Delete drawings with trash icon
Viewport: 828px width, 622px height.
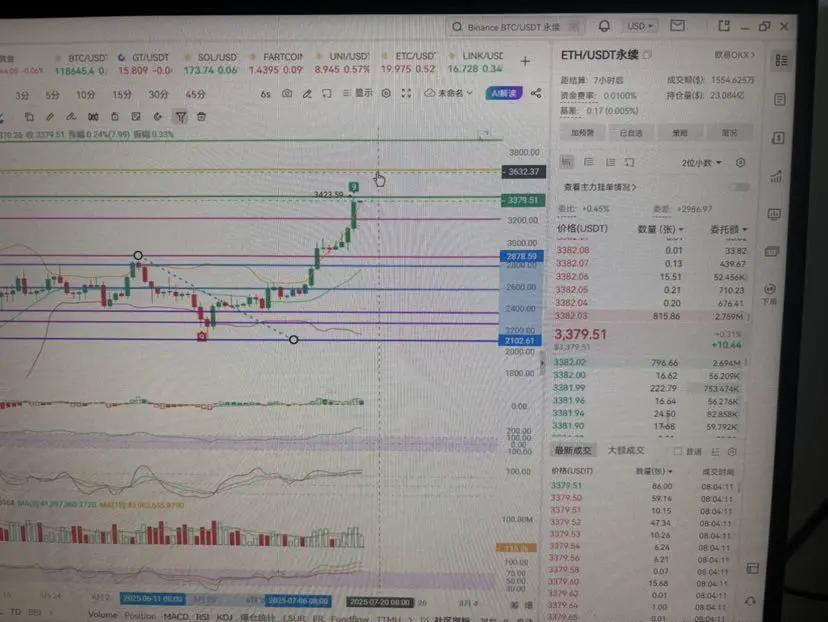(x=201, y=117)
